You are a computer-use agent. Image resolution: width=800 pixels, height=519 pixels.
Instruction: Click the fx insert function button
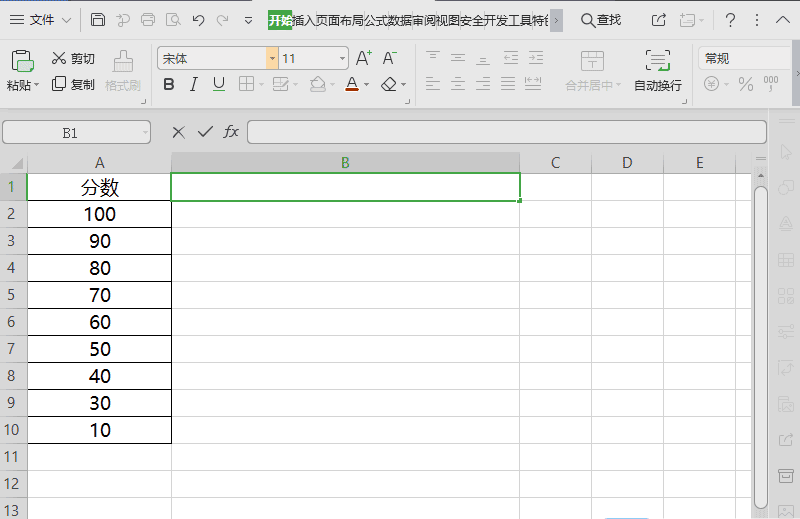tap(231, 132)
